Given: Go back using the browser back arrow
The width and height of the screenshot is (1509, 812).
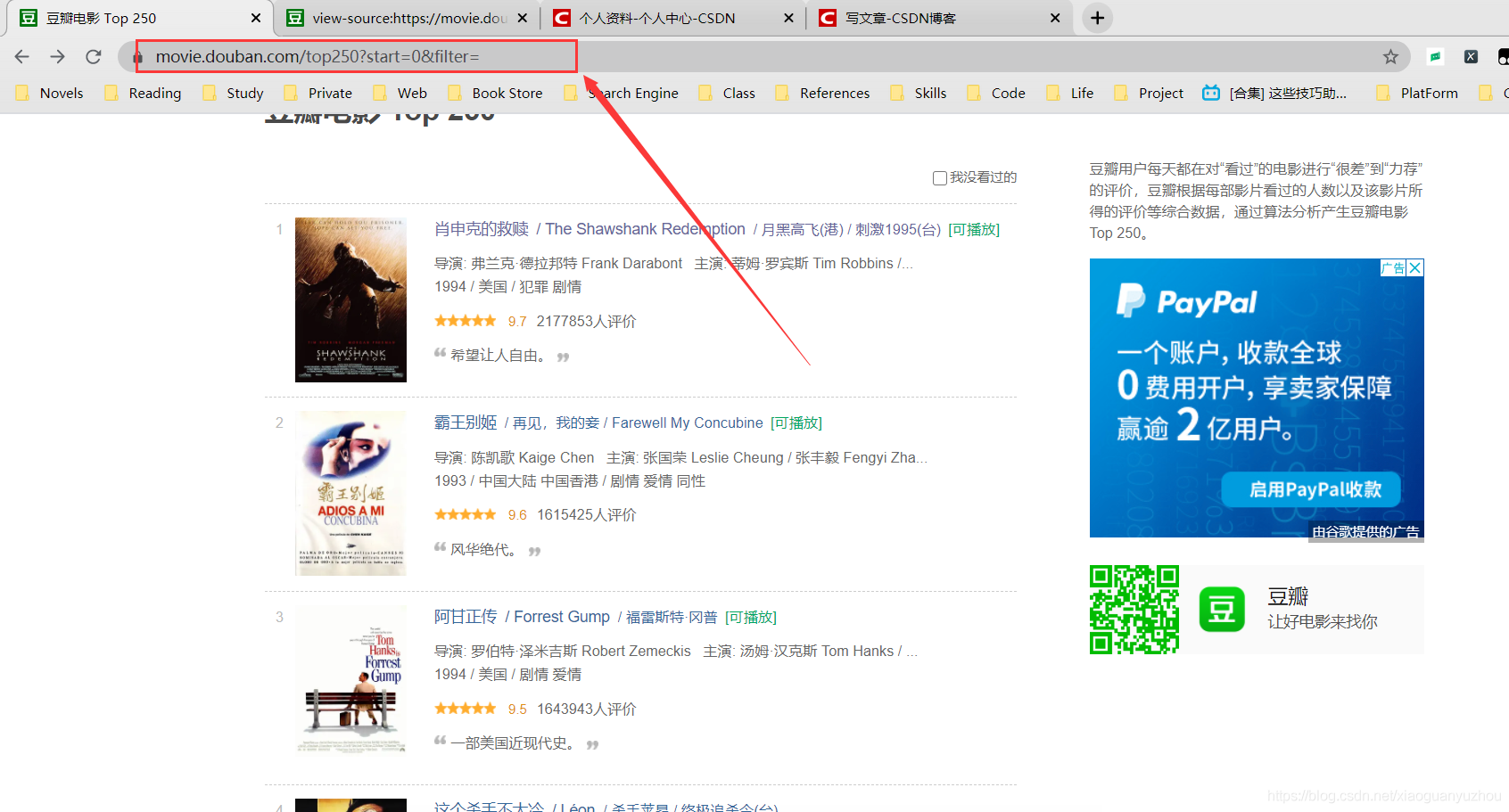Looking at the screenshot, I should click(x=22, y=56).
